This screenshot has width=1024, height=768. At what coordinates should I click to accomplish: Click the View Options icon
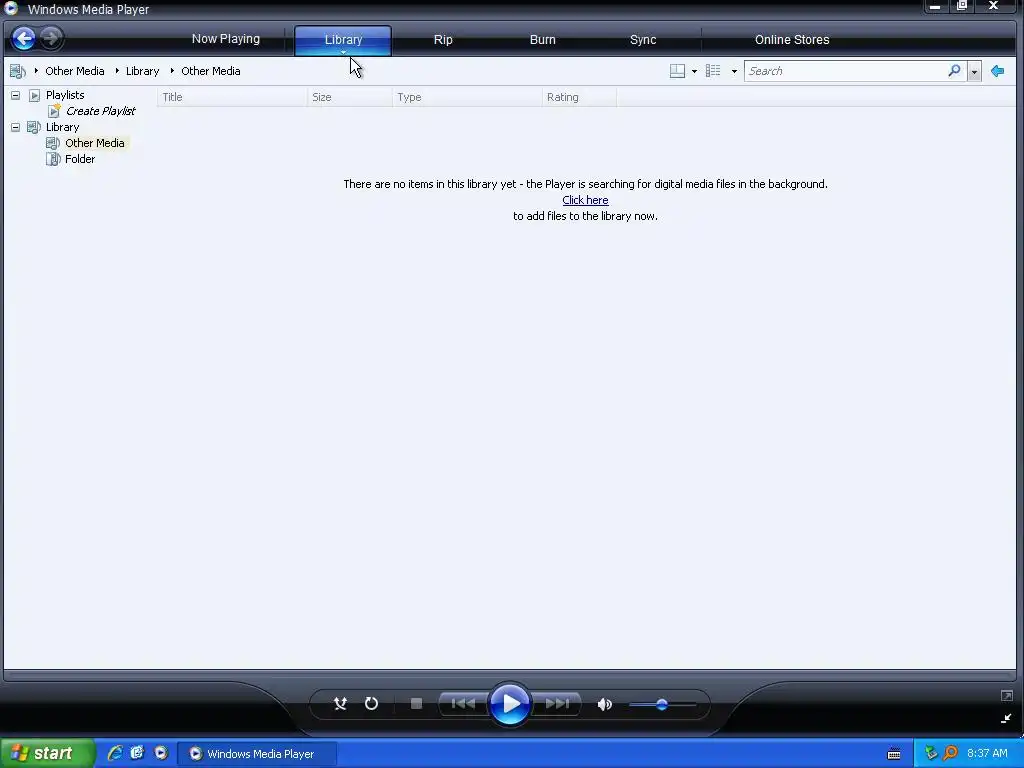click(x=713, y=71)
